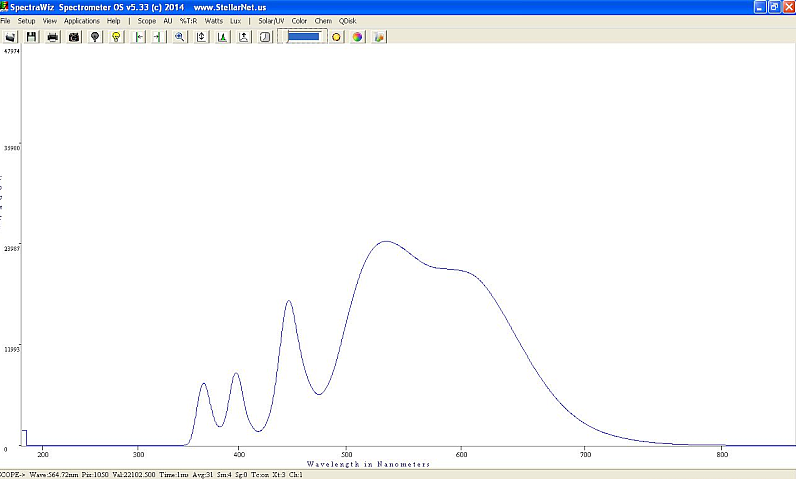Click the green peak finder icon
The width and height of the screenshot is (796, 479).
click(x=222, y=37)
